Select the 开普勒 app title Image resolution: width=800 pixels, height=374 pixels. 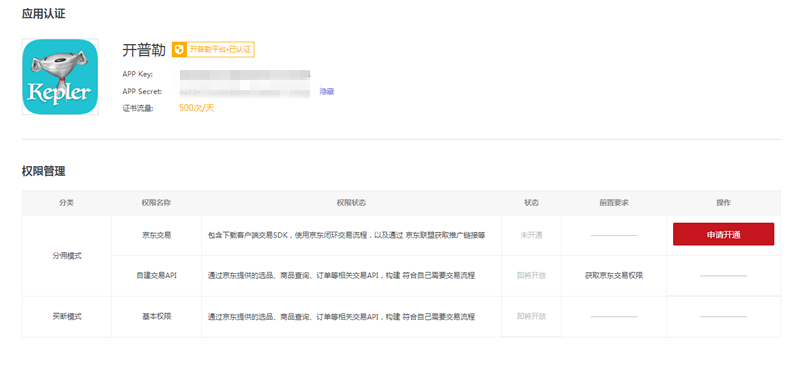[x=144, y=50]
